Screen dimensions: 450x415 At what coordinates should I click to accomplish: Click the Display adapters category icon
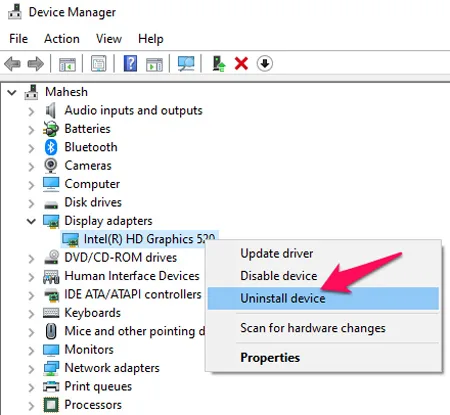[x=51, y=221]
